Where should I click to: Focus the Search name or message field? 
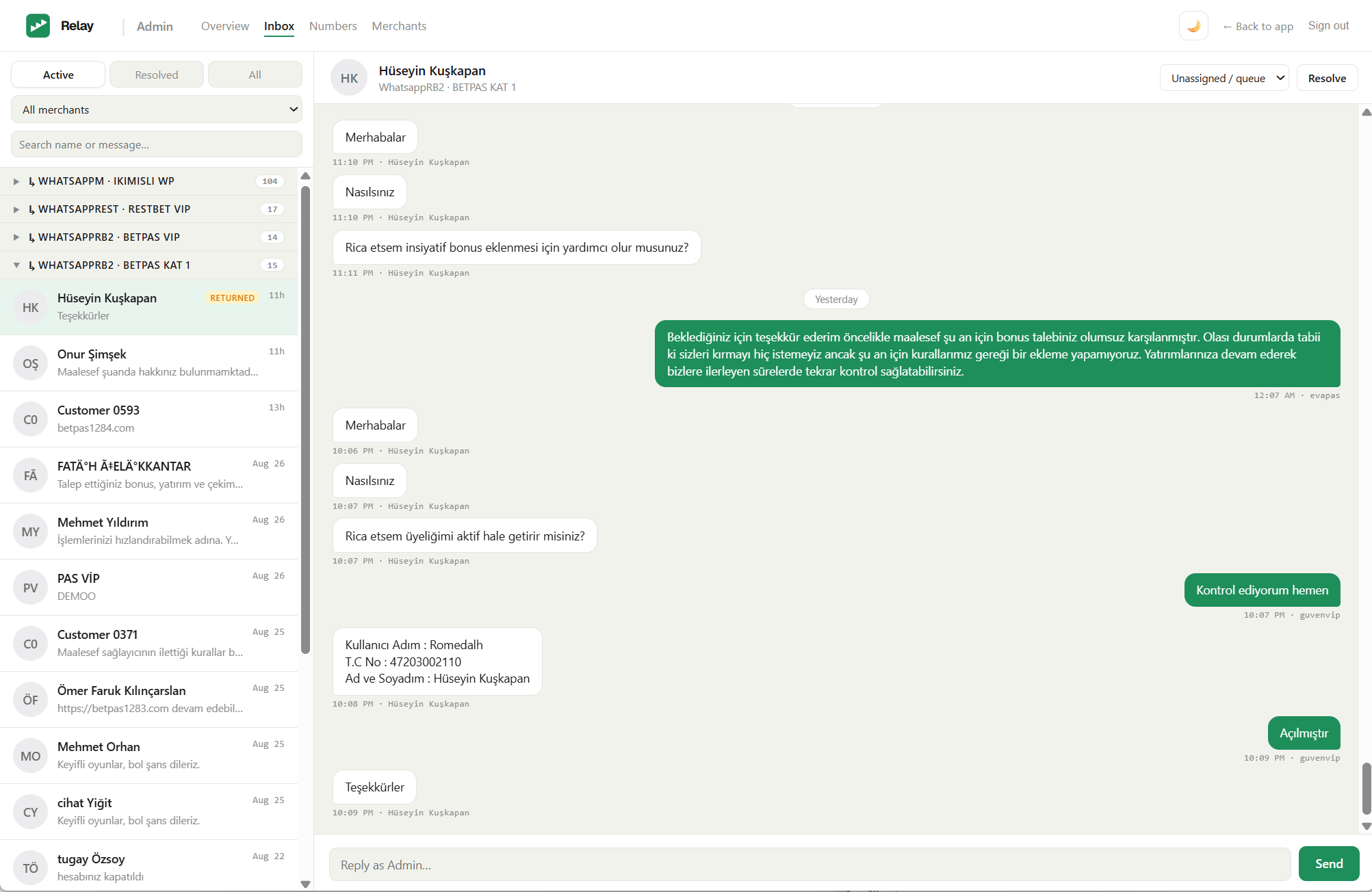157,144
